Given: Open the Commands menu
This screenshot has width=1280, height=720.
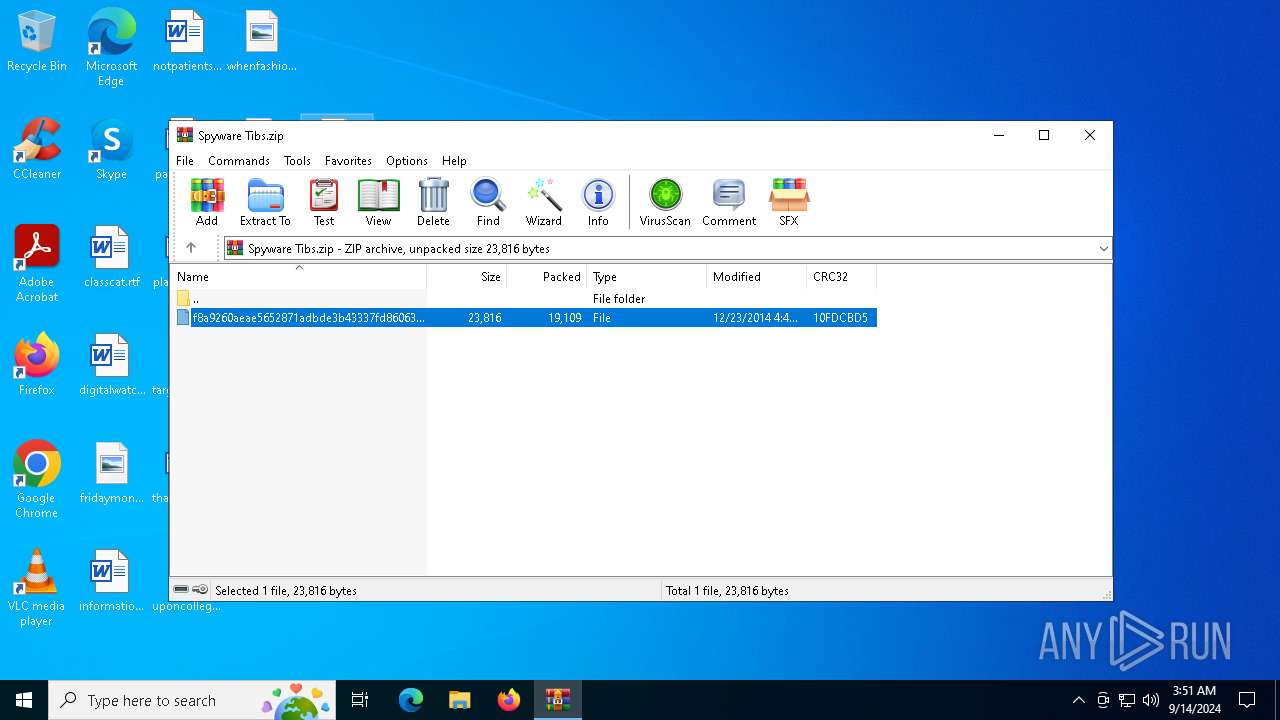Looking at the screenshot, I should pos(239,161).
